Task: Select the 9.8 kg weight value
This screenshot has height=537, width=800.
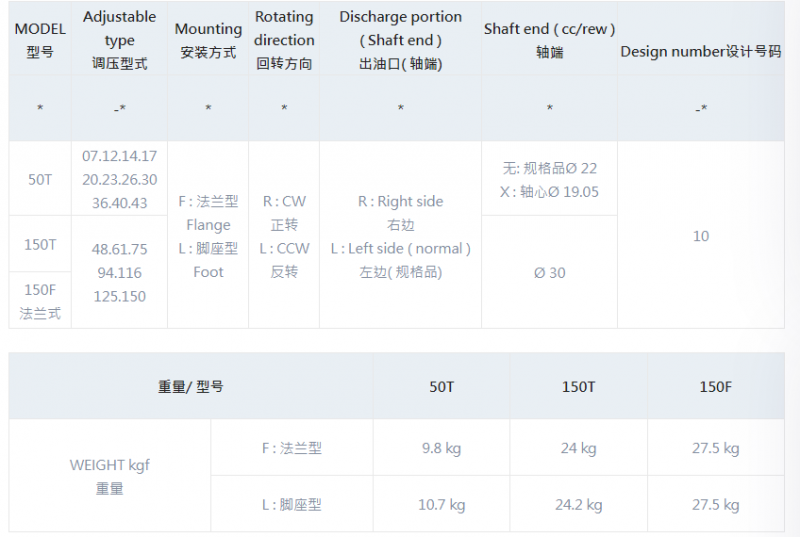Action: (x=441, y=448)
